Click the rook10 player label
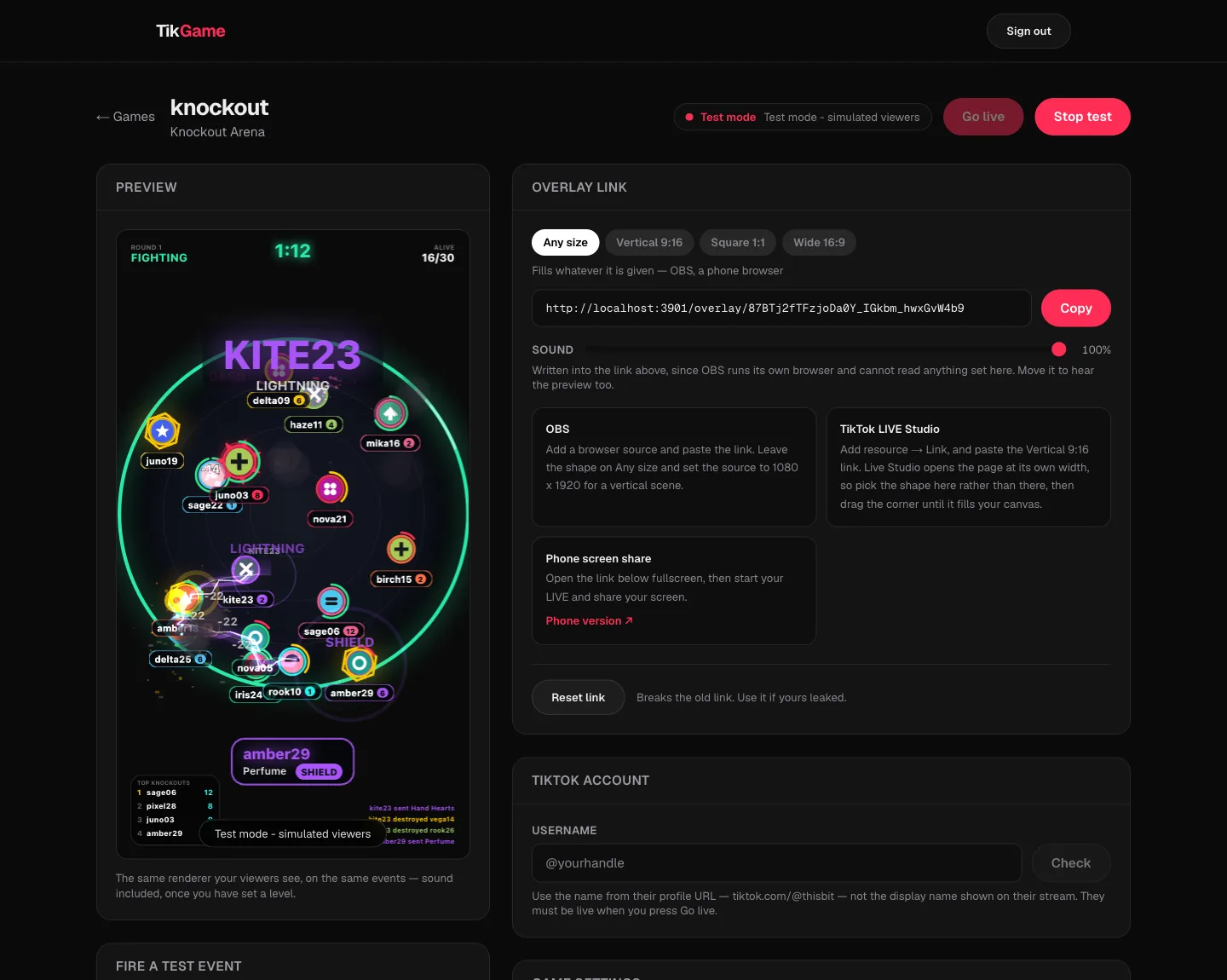The width and height of the screenshot is (1227, 980). (x=292, y=692)
